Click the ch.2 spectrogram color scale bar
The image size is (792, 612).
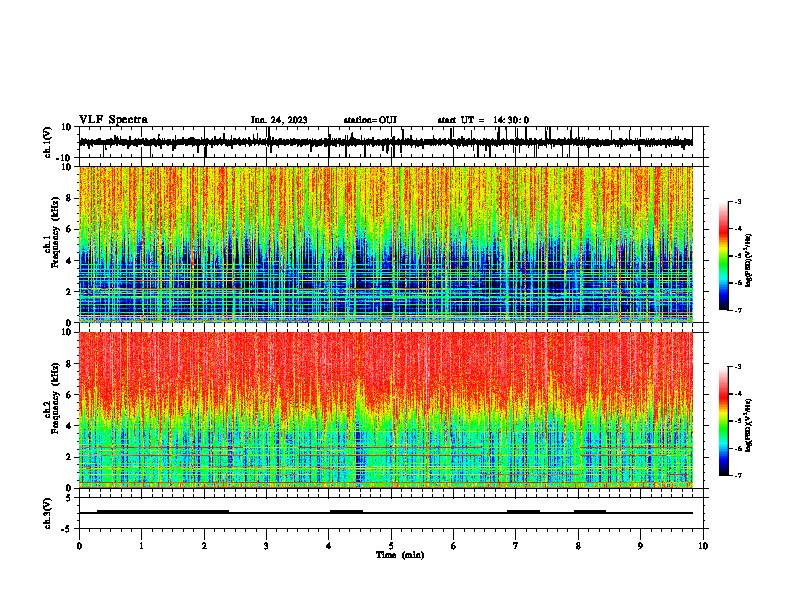[x=723, y=421]
